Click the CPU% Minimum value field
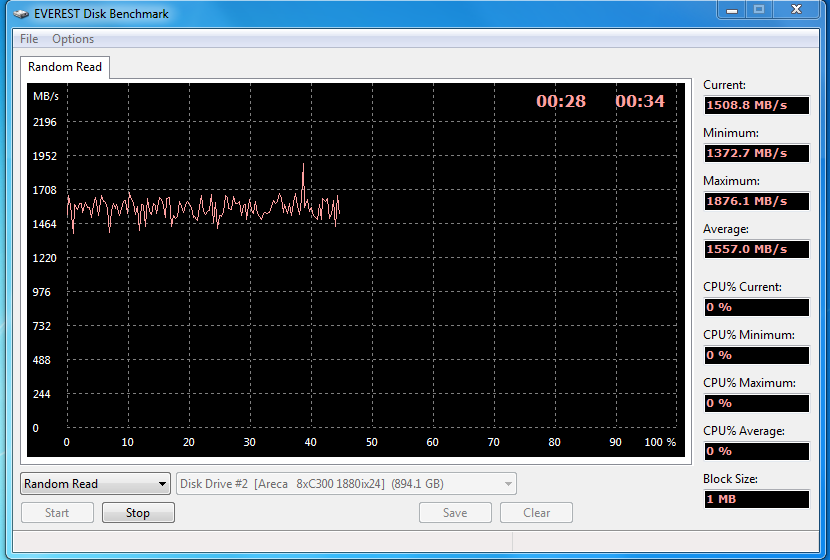The height and width of the screenshot is (560, 830). [756, 355]
